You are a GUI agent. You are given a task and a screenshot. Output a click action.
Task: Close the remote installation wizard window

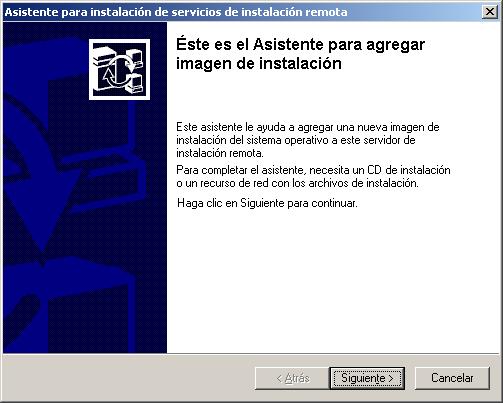[x=490, y=12]
